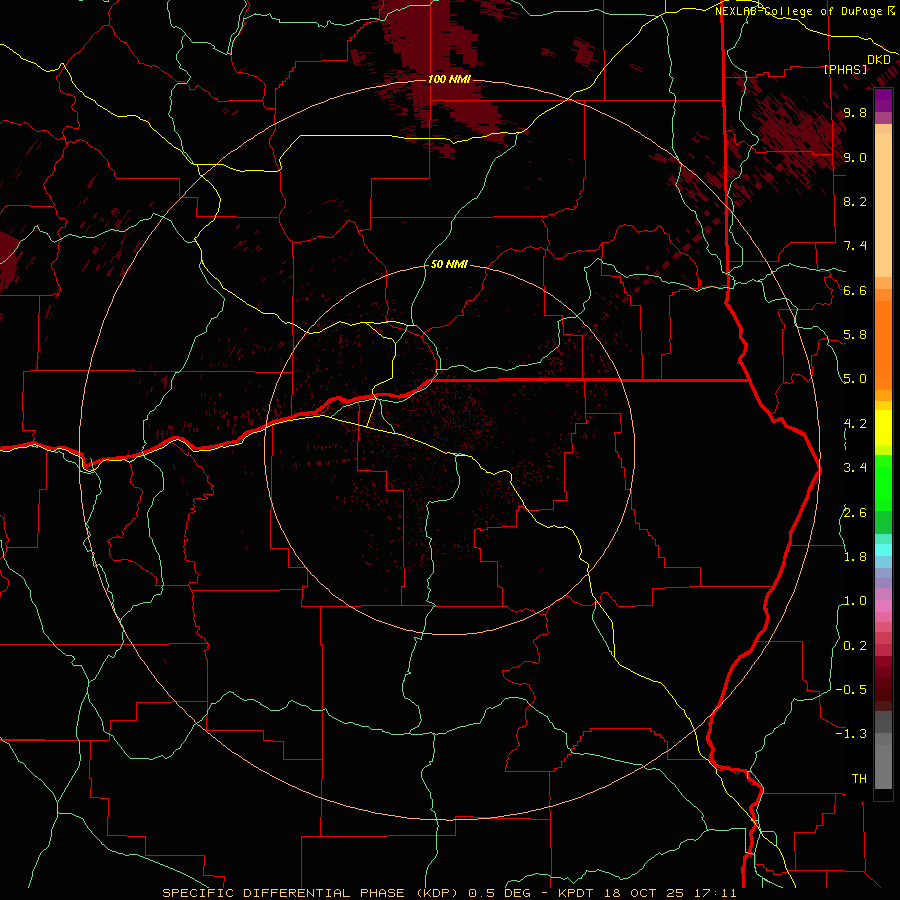Click the 7.4 scale value
900x900 pixels.
(855, 246)
